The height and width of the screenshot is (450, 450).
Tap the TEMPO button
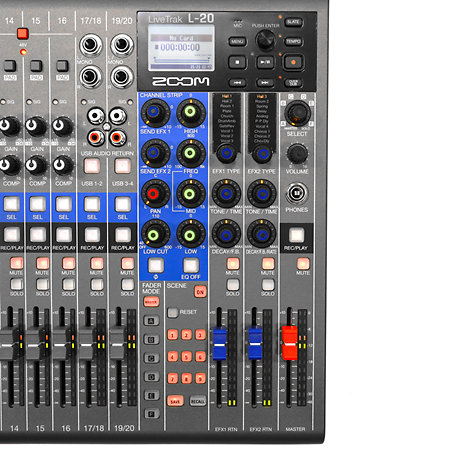coord(293,42)
